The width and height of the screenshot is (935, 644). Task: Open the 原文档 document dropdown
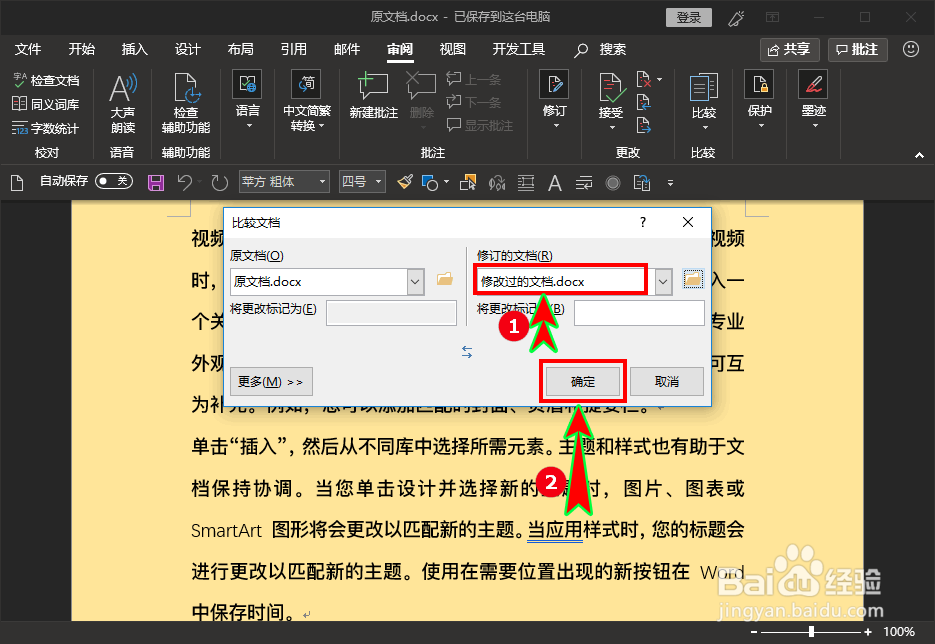(x=415, y=282)
